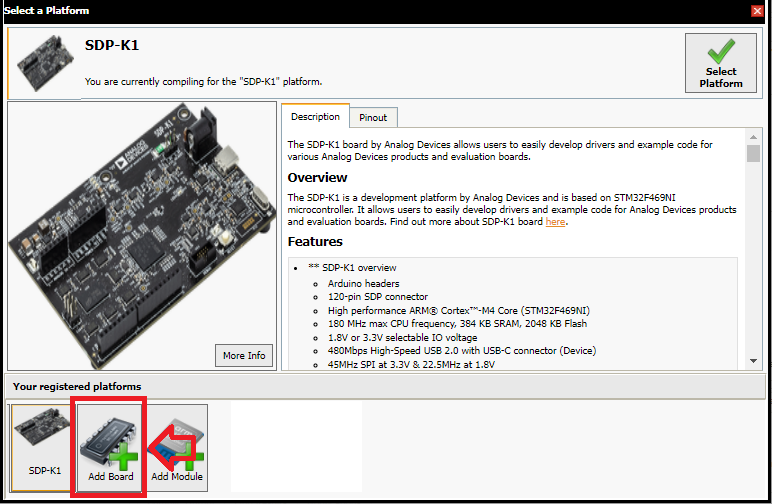Click the Add Module icon
Image resolution: width=772 pixels, height=504 pixels.
pyautogui.click(x=177, y=447)
